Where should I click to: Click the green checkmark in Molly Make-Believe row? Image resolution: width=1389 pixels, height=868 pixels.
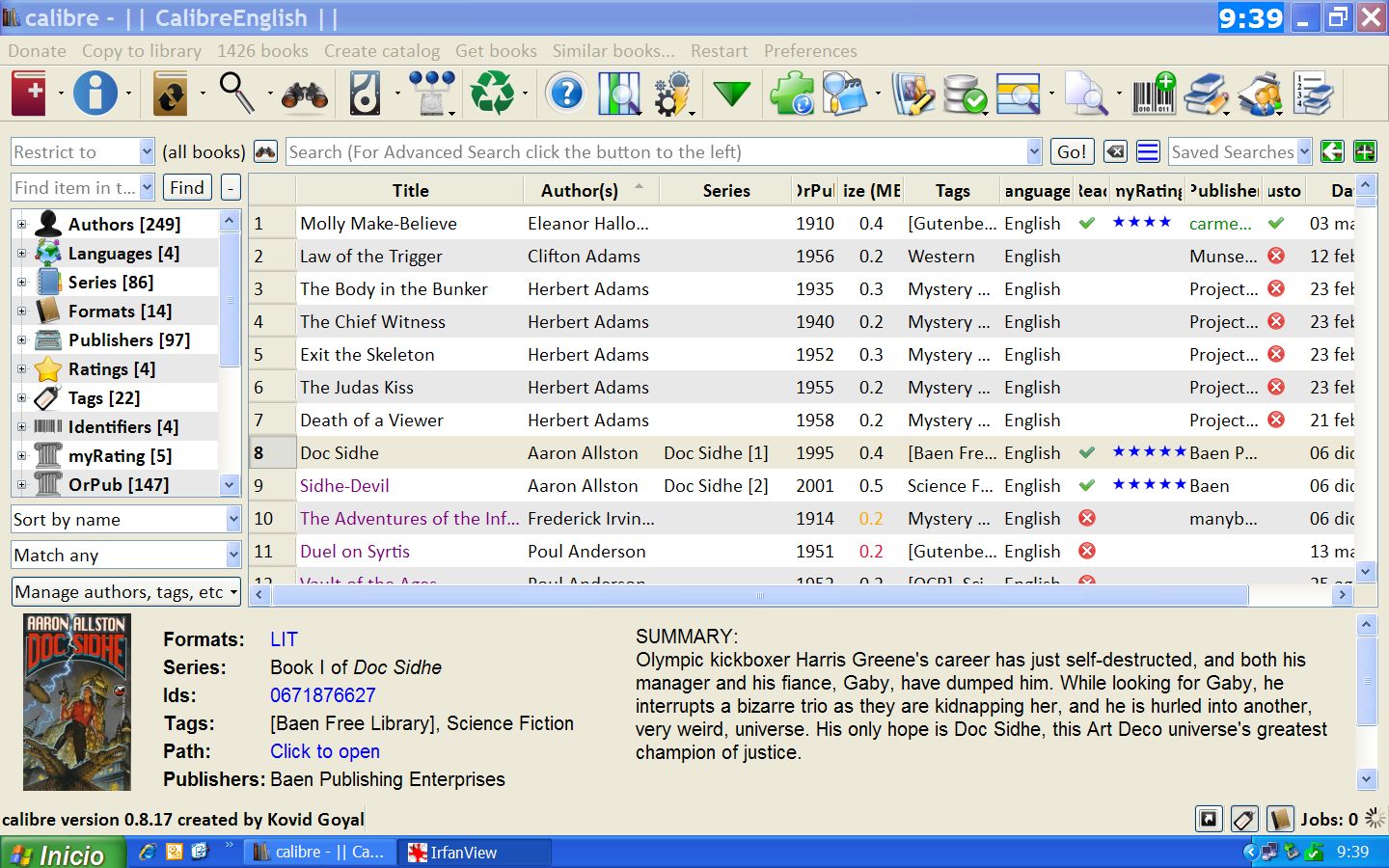click(x=1087, y=223)
